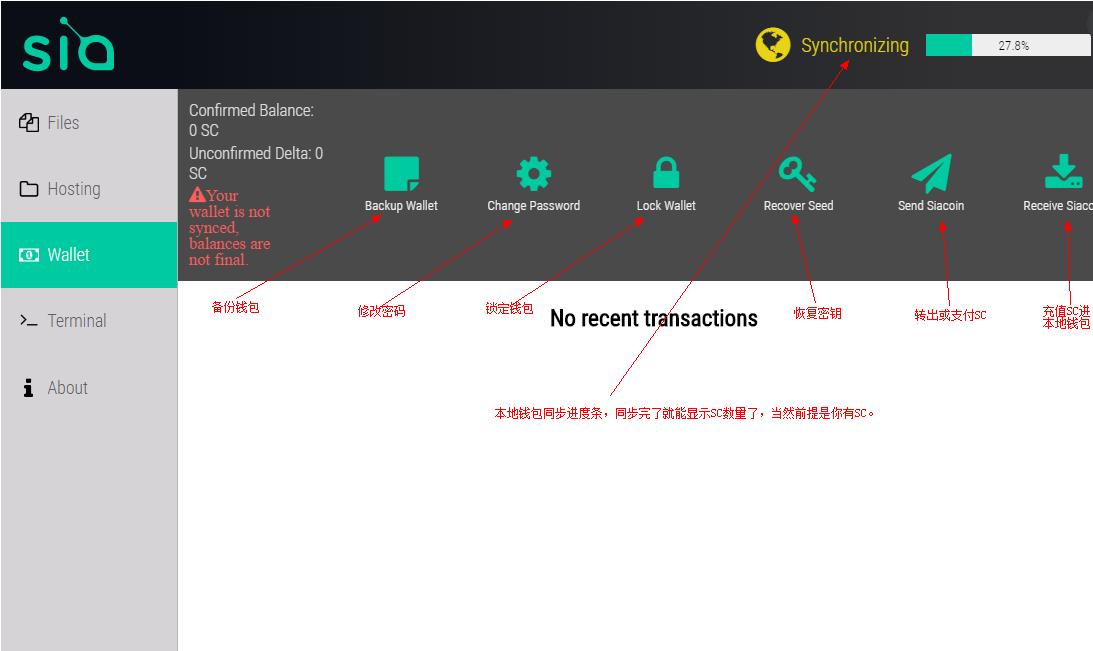1093x651 pixels.
Task: Select the Terminal sidebar icon
Action: pos(28,320)
